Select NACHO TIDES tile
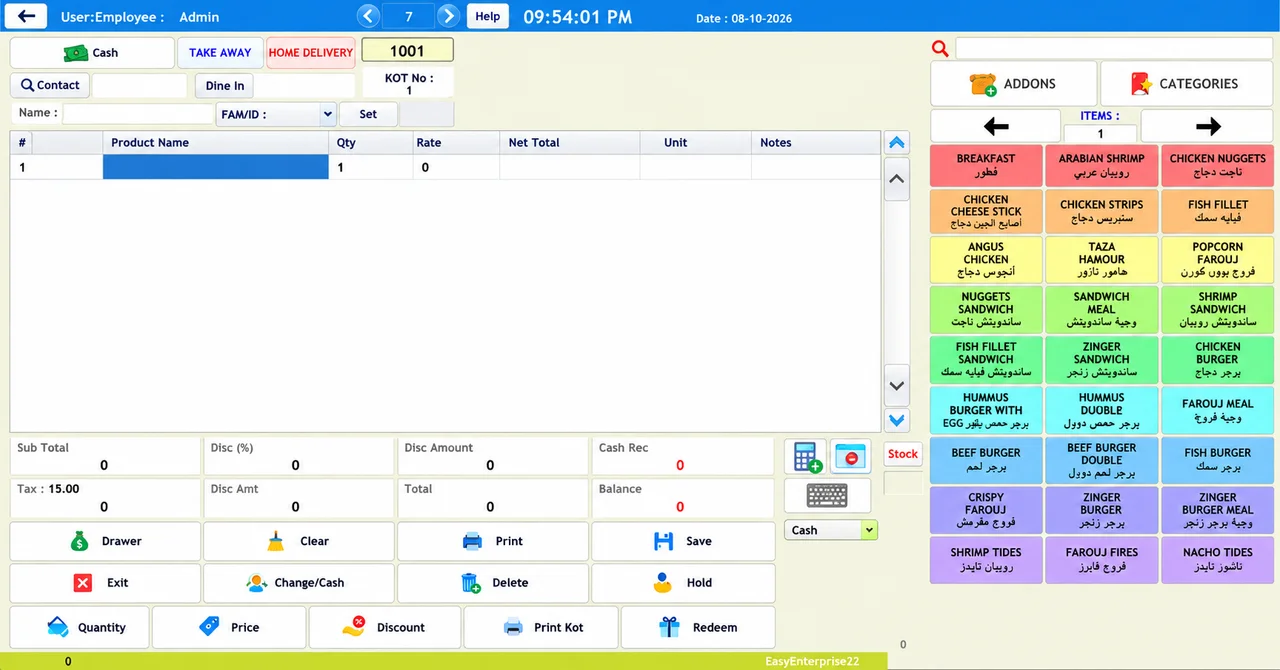Screen dimensions: 1280x670 click(1218, 559)
